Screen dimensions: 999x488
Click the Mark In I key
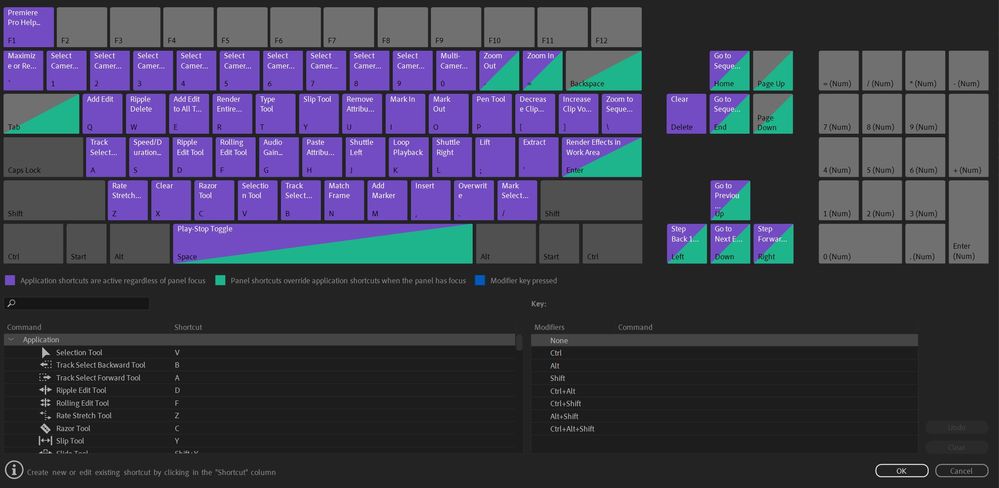pos(405,113)
